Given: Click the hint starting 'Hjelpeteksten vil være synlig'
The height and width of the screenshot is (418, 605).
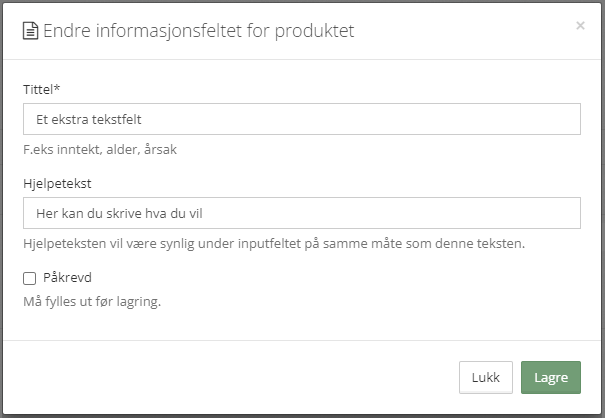Looking at the screenshot, I should [x=274, y=244].
